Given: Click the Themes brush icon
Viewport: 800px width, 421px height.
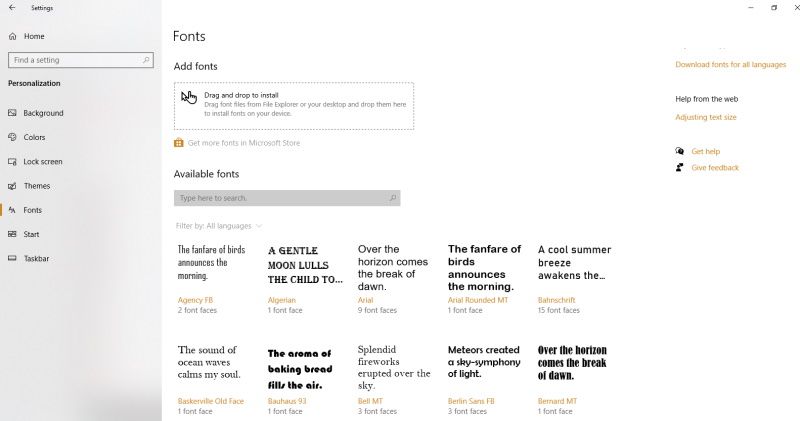Looking at the screenshot, I should (x=12, y=186).
